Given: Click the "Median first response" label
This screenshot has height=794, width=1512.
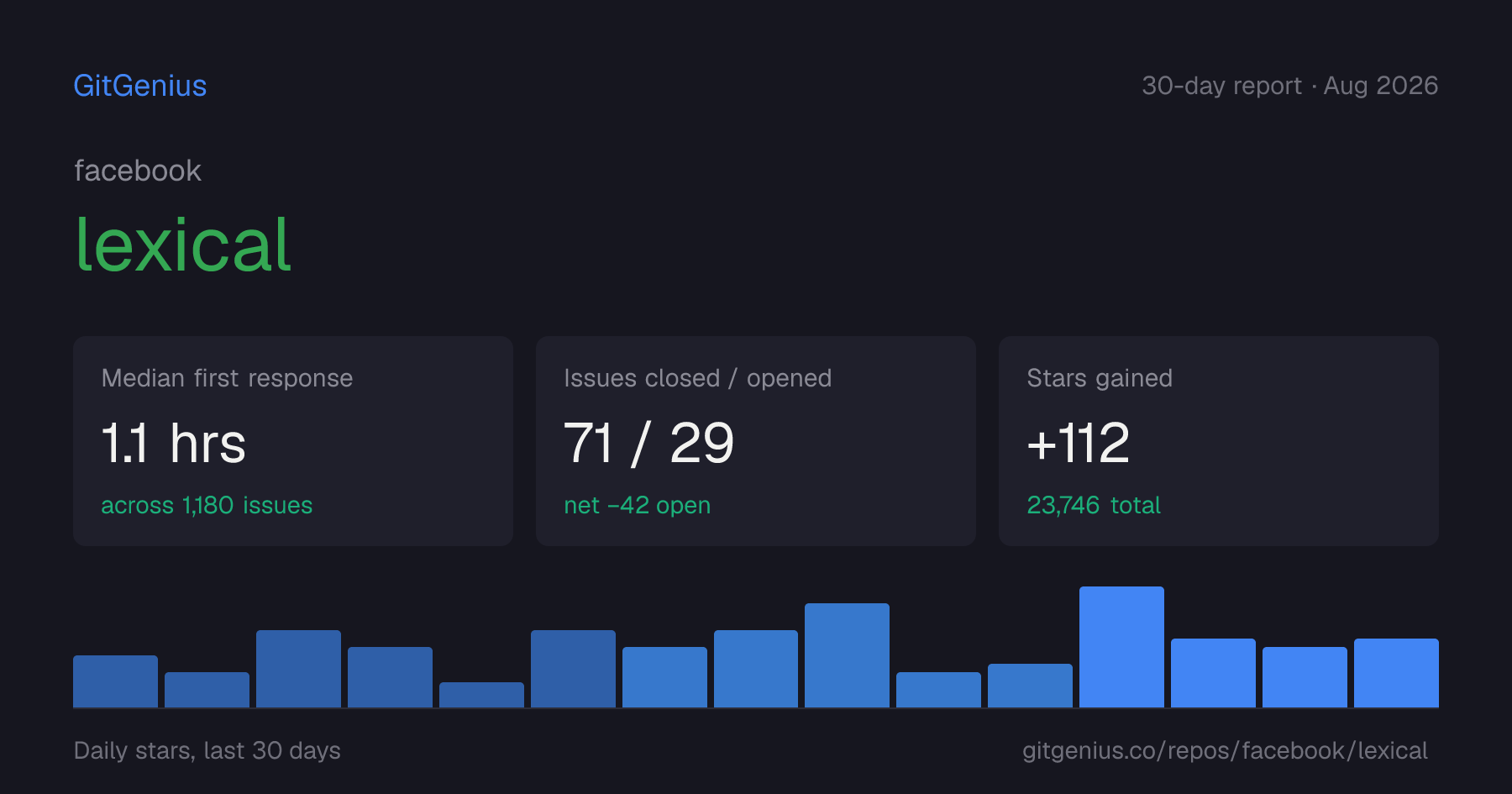Looking at the screenshot, I should point(227,378).
